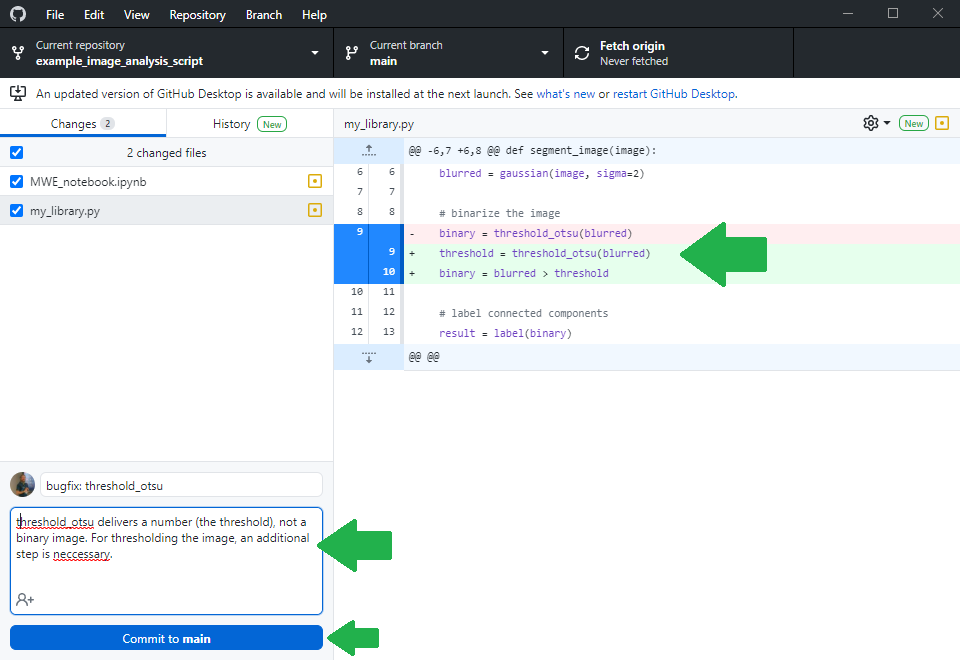The height and width of the screenshot is (660, 960).
Task: Click modified status icon for my_library.py
Action: click(315, 211)
